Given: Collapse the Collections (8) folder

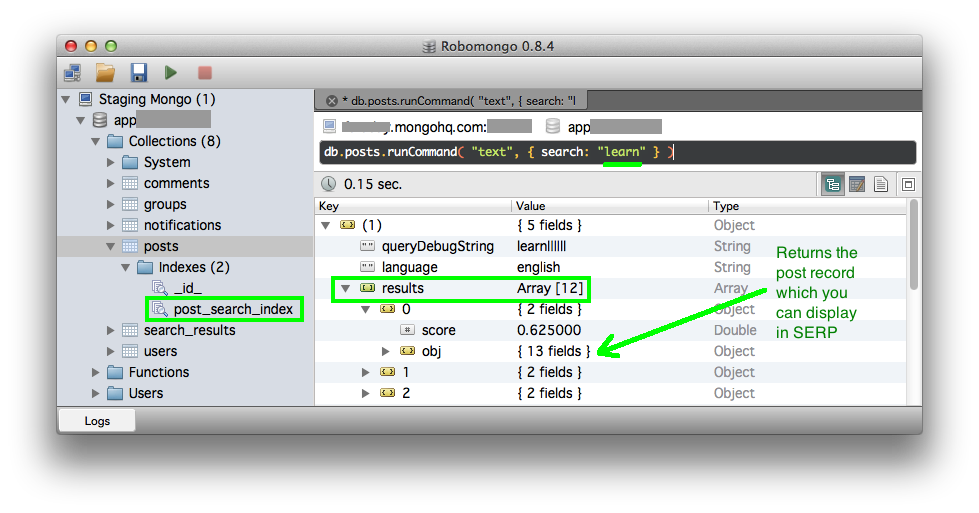Looking at the screenshot, I should click(x=96, y=142).
